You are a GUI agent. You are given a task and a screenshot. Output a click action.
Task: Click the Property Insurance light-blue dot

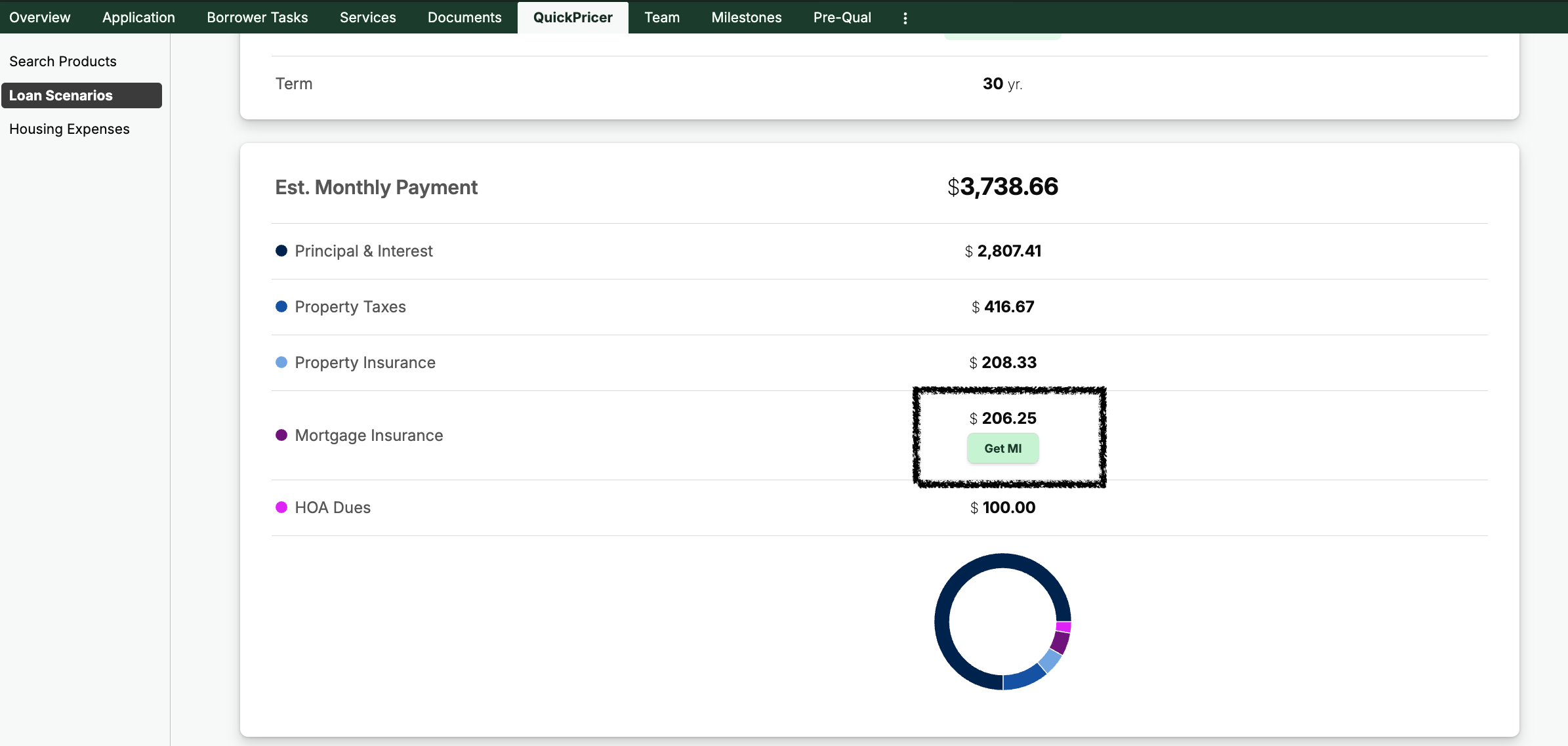coord(281,362)
